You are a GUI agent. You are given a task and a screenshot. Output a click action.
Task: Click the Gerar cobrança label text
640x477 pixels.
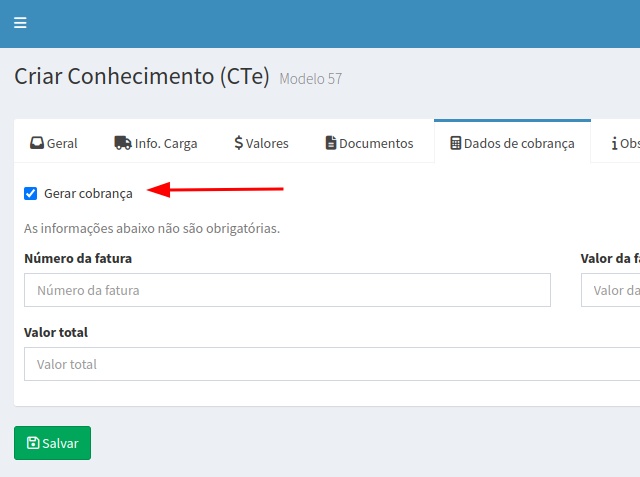pos(88,193)
